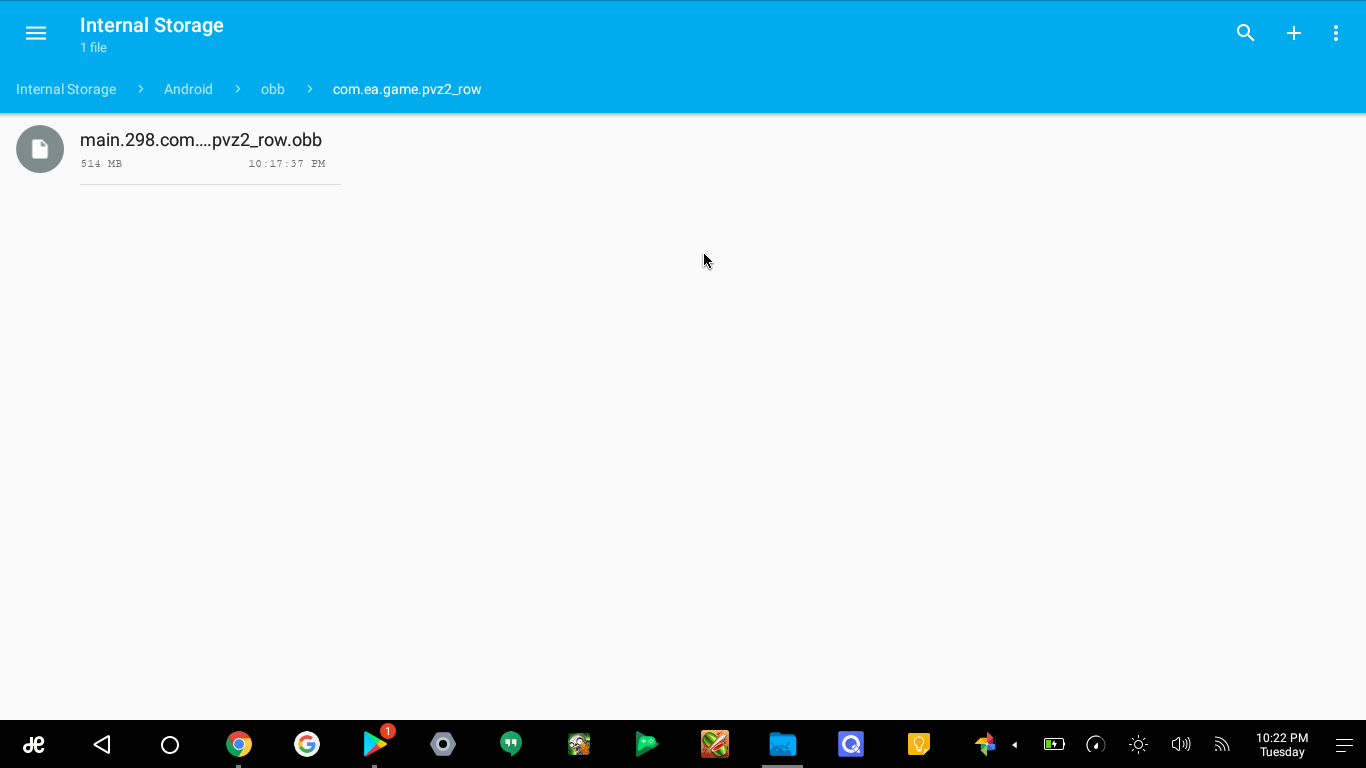Tap the plus icon to add new

point(1293,33)
